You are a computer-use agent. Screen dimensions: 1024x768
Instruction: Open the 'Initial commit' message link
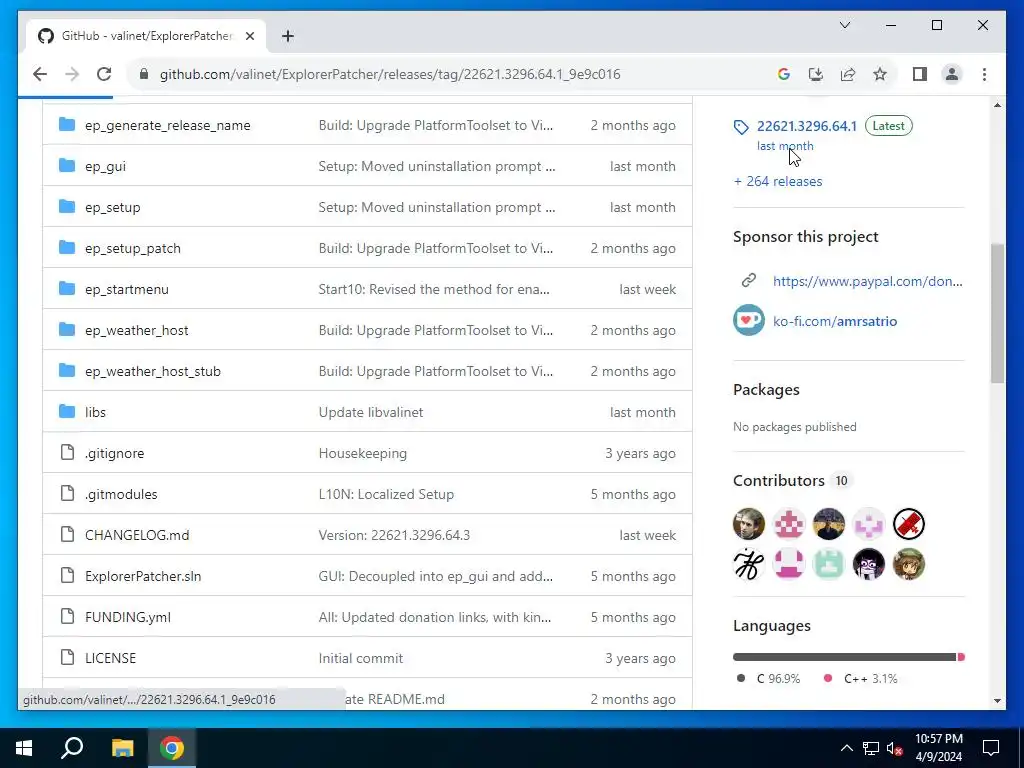pos(360,658)
